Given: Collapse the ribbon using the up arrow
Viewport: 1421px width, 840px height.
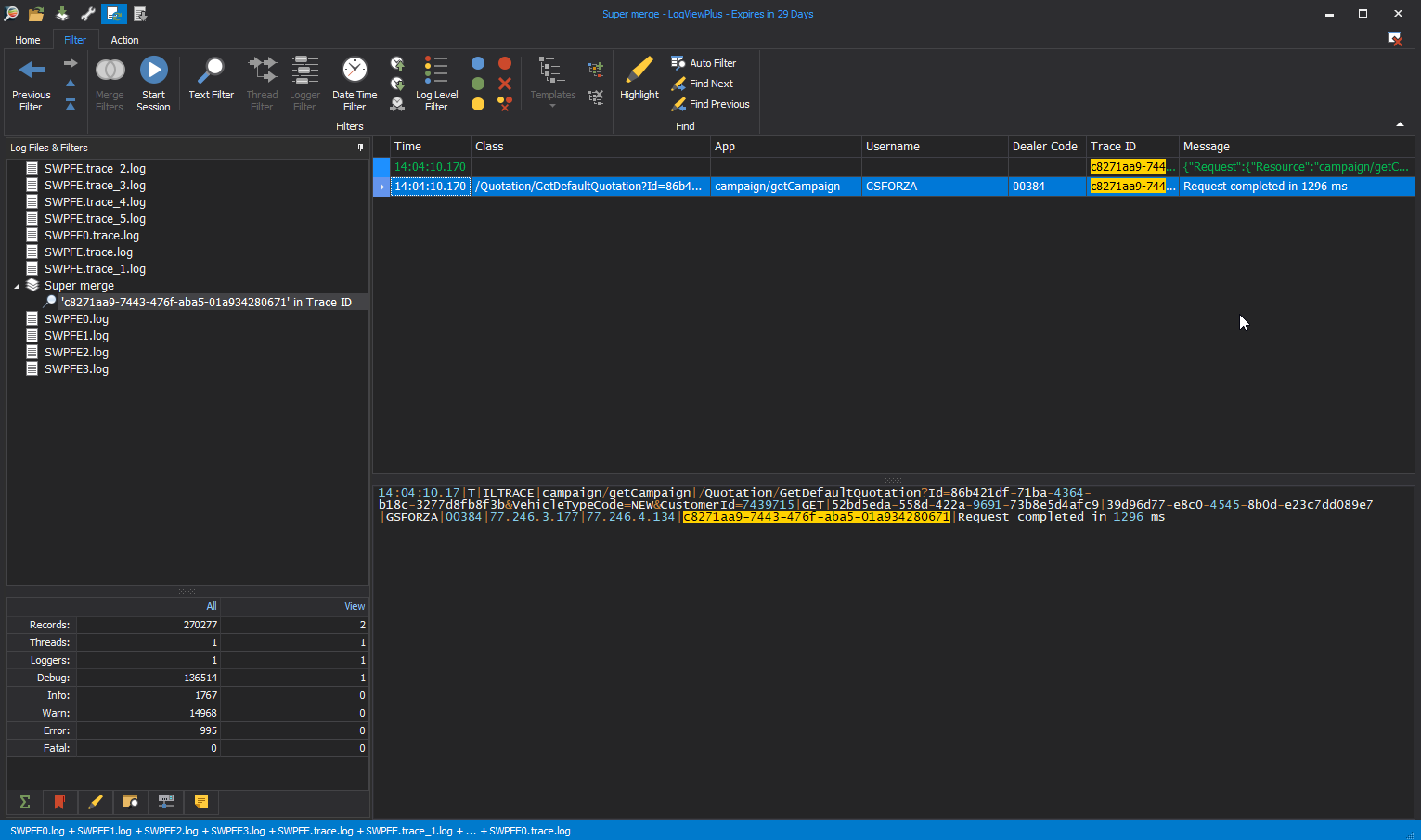Looking at the screenshot, I should (x=1400, y=124).
